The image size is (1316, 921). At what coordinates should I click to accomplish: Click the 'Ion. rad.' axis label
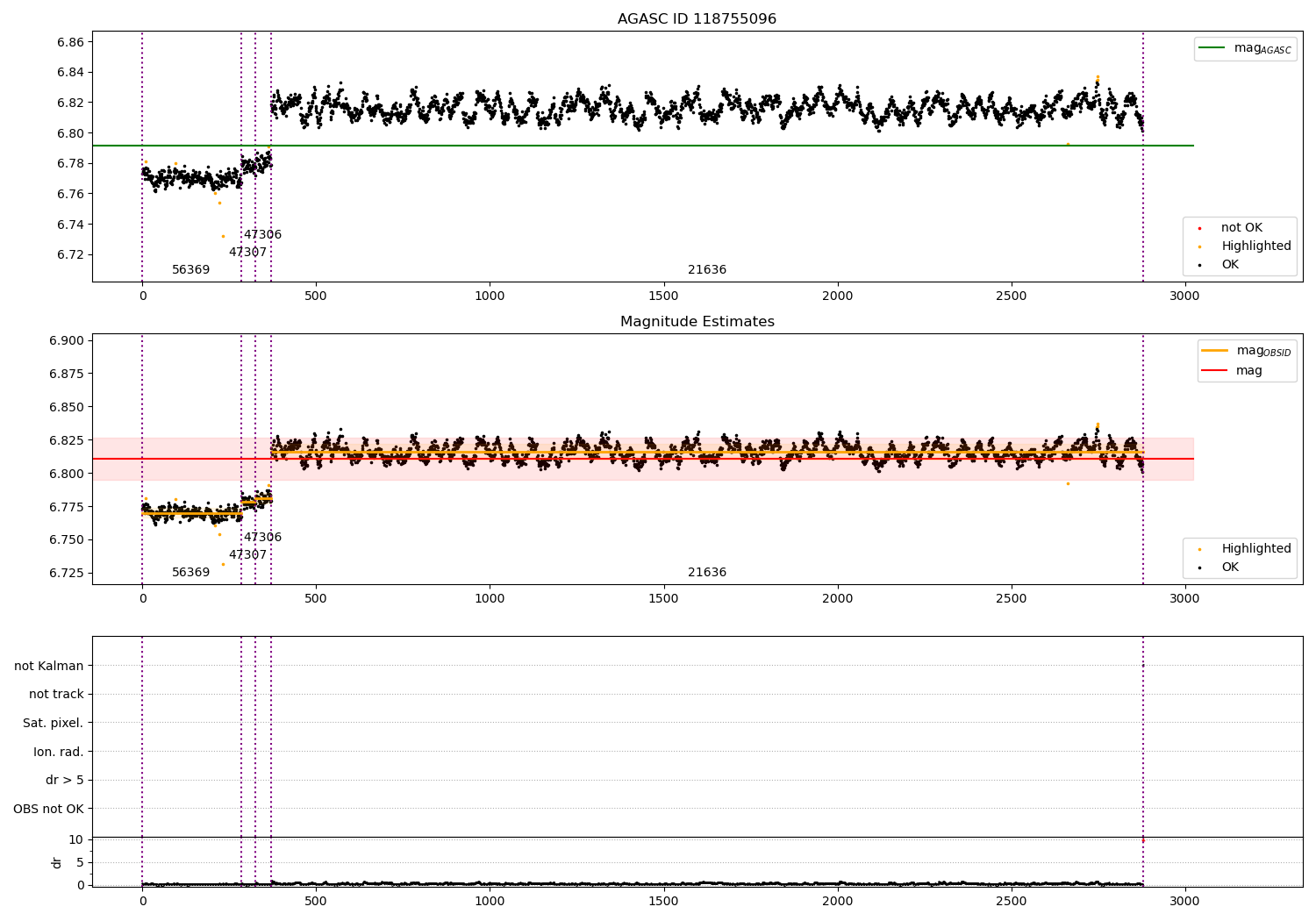click(59, 752)
